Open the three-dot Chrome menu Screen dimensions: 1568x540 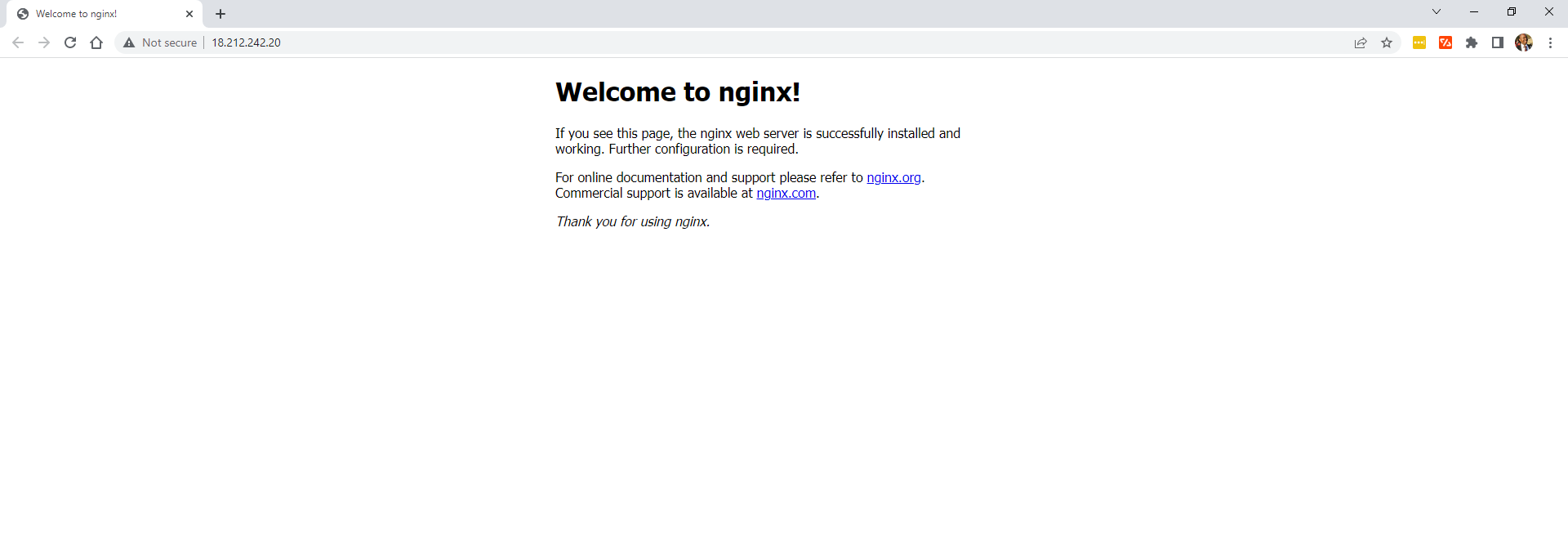coord(1550,42)
